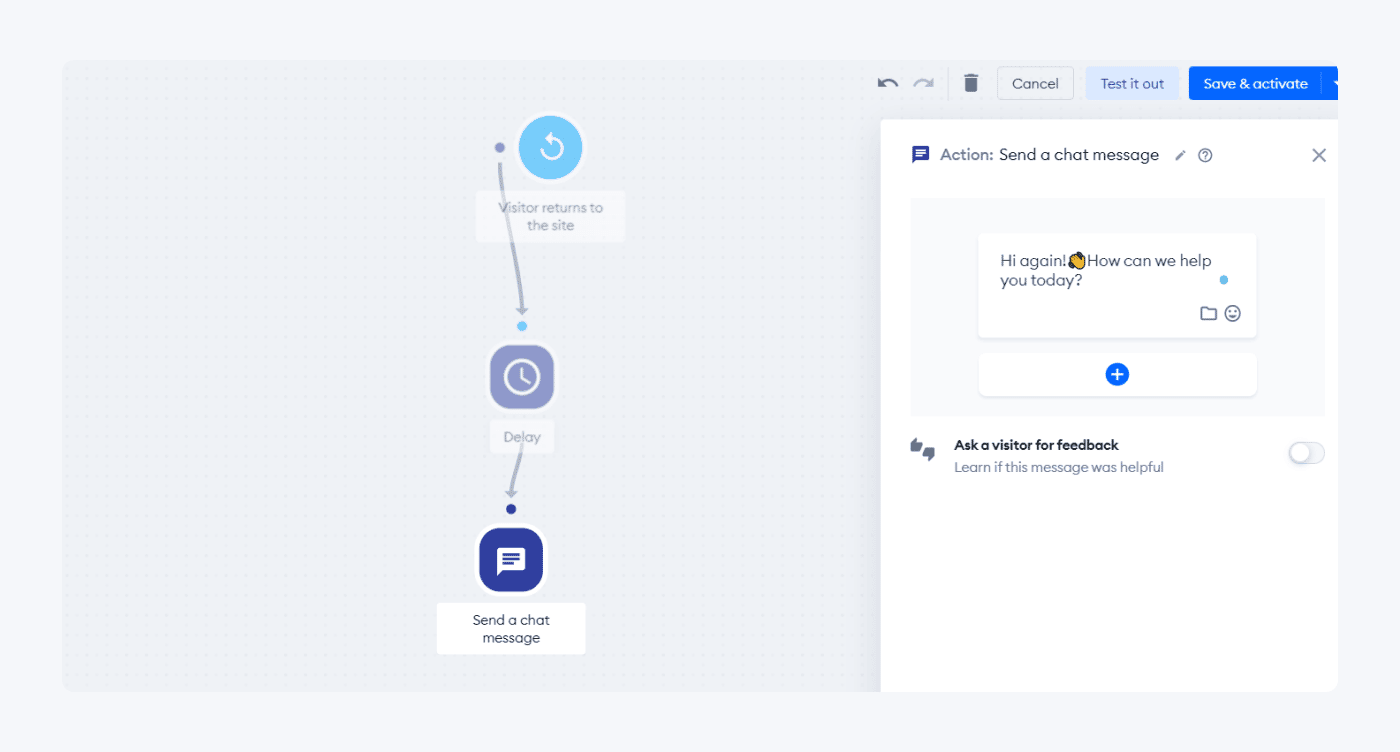Open the emoji picker smiley icon
Image resolution: width=1400 pixels, height=752 pixels.
pos(1233,313)
